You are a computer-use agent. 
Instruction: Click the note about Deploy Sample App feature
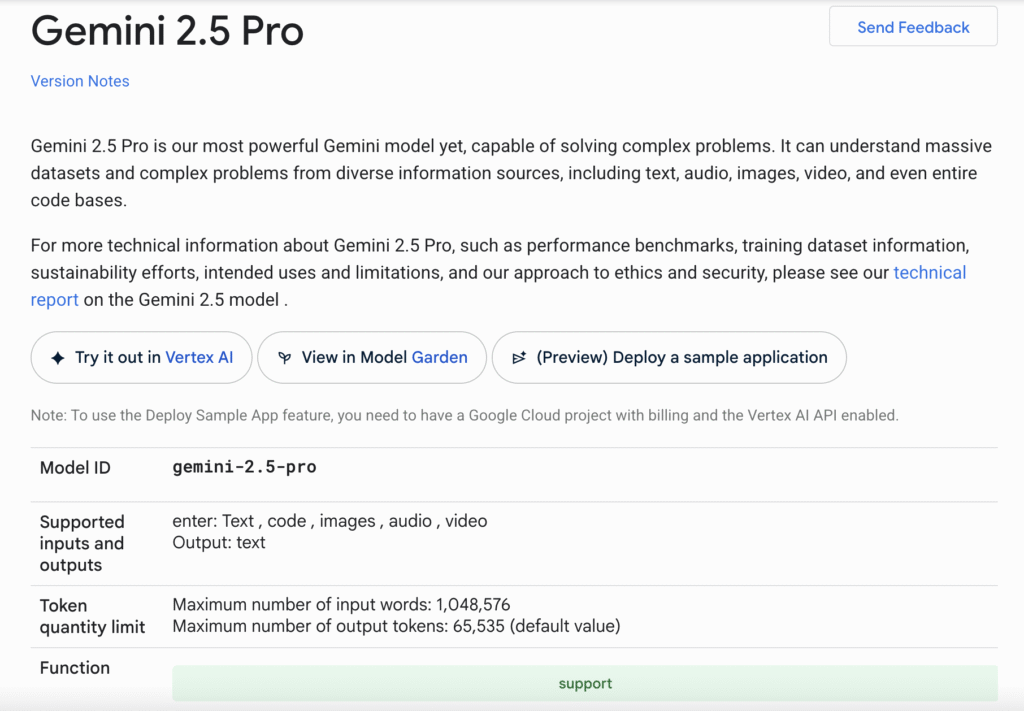464,415
